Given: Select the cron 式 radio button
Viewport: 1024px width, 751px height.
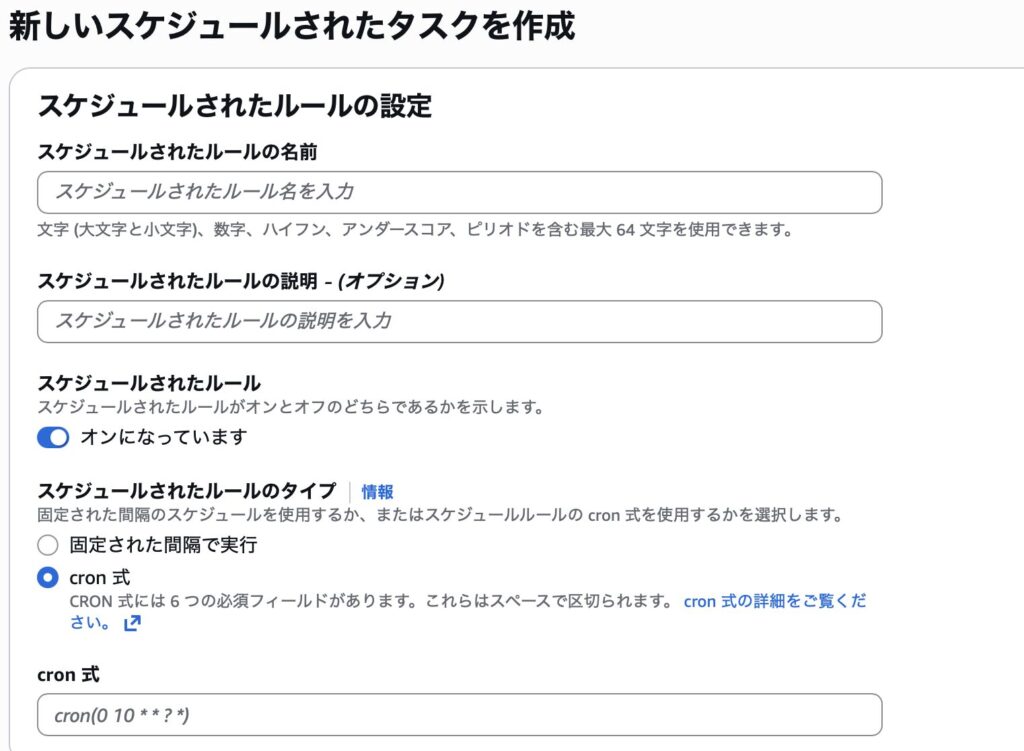Looking at the screenshot, I should pyautogui.click(x=48, y=577).
